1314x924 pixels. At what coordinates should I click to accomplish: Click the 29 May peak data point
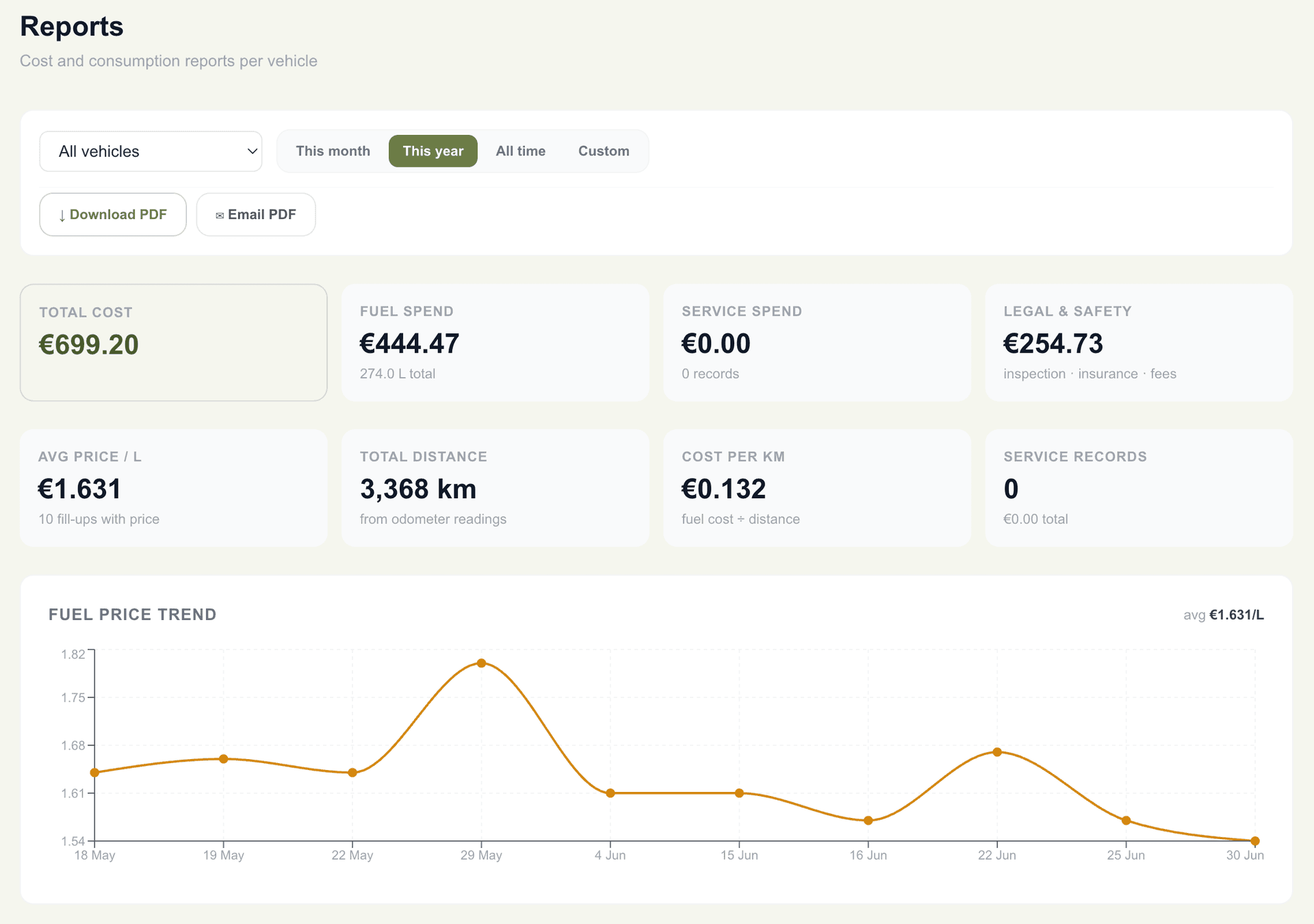482,663
